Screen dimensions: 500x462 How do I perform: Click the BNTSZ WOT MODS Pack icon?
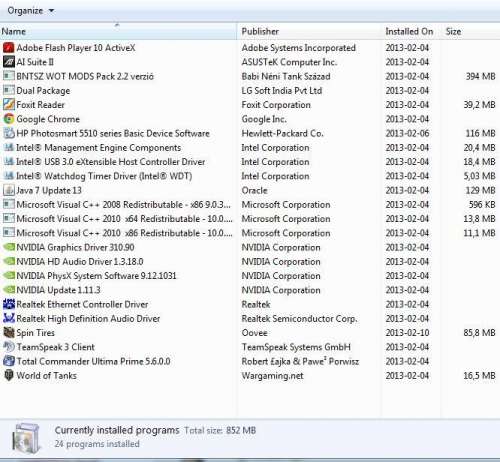coord(9,76)
